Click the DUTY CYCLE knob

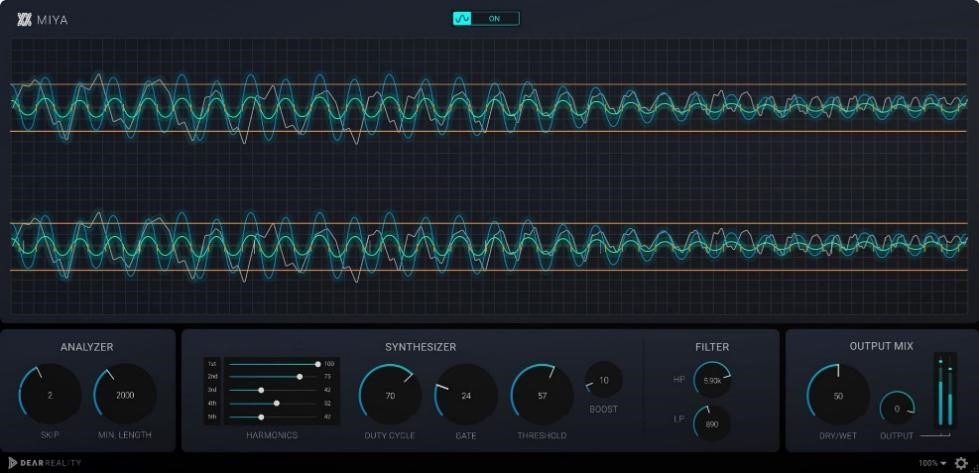point(390,395)
